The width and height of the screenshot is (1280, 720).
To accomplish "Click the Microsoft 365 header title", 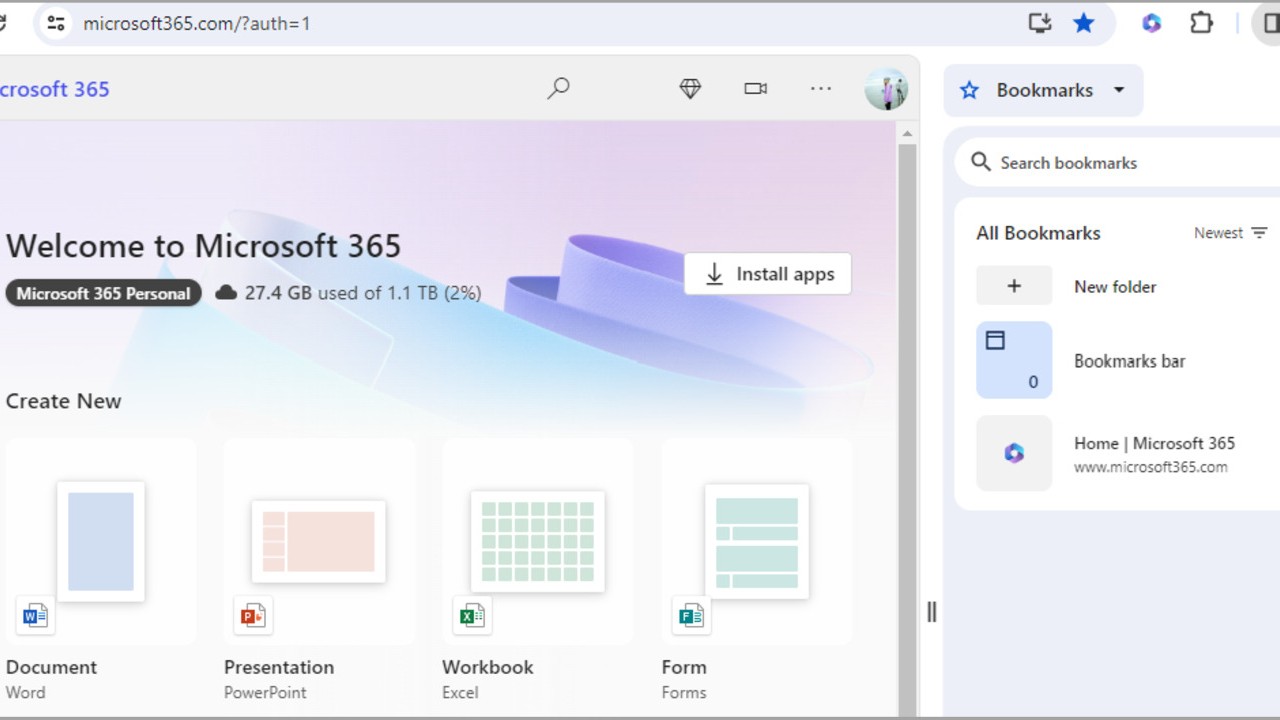I will [x=54, y=89].
